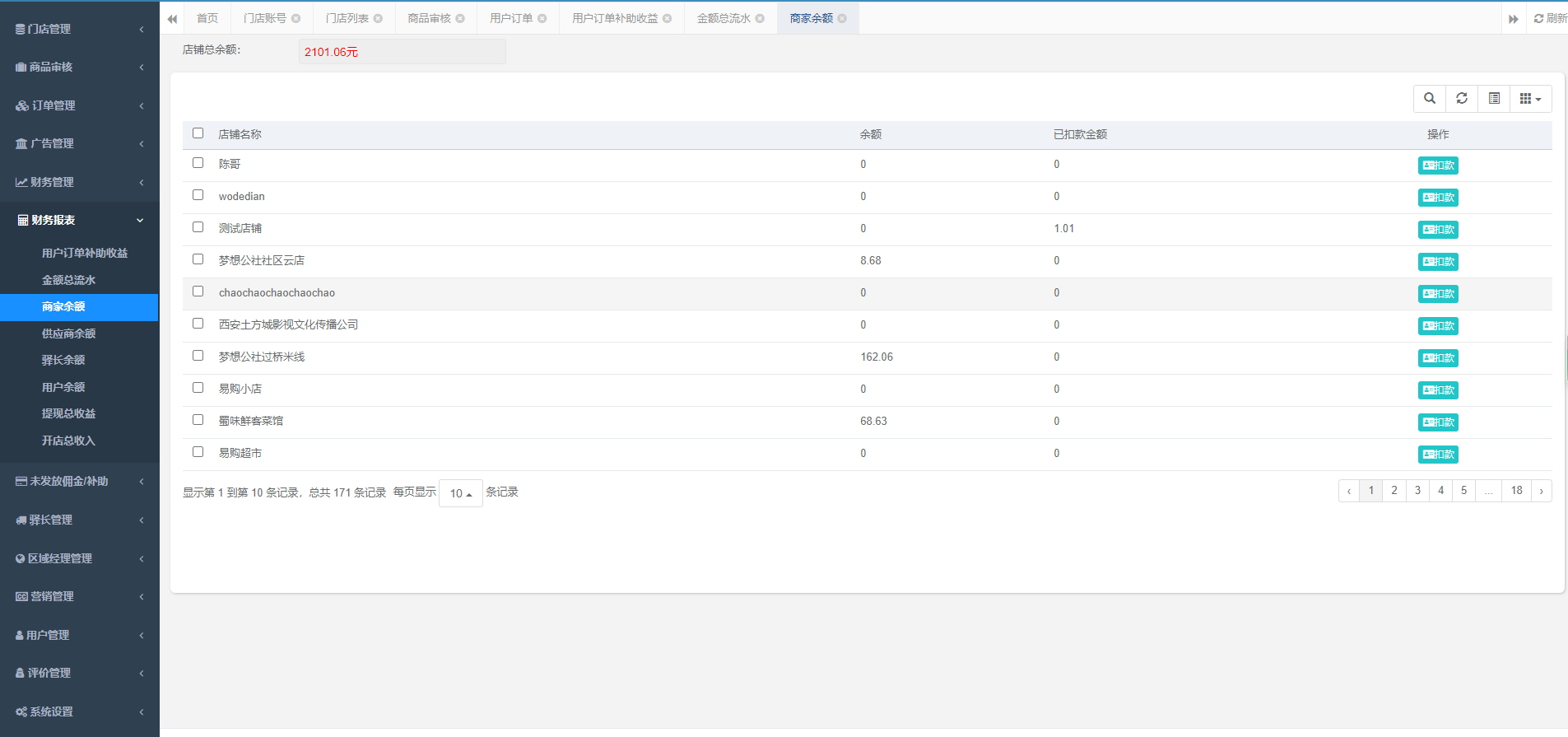
Task: Jump to last page 18
Action: click(x=1516, y=491)
